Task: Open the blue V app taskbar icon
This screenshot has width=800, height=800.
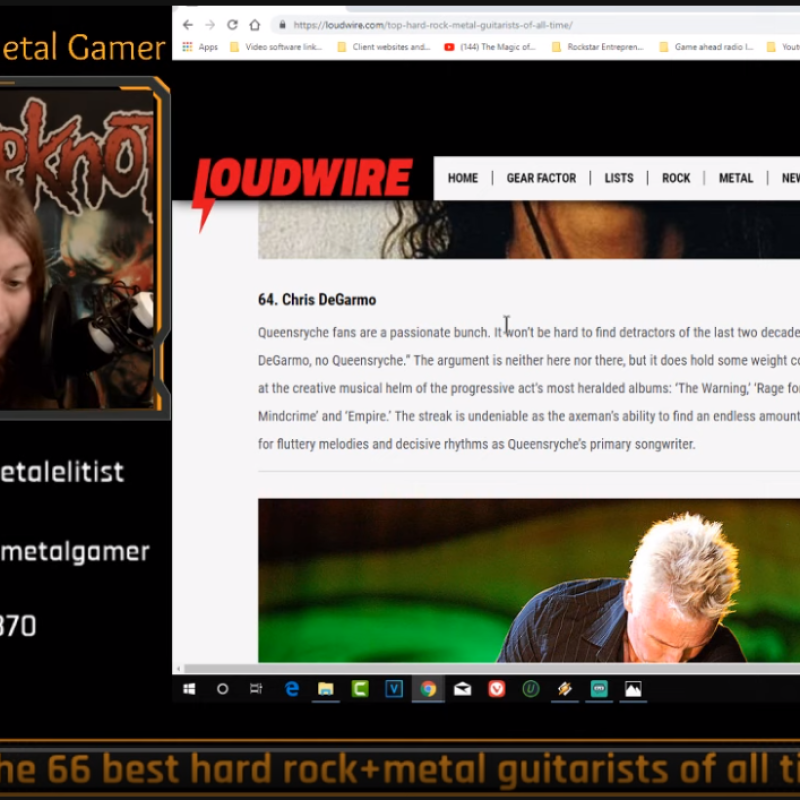Action: point(394,689)
